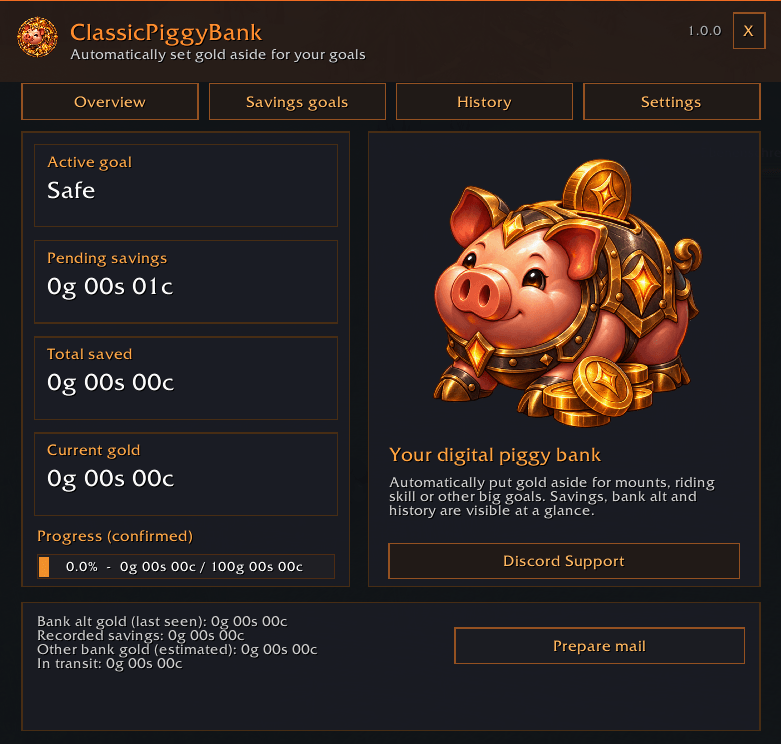Click the Your digital piggy bank heading
Screen dimensions: 781x744
tap(495, 455)
